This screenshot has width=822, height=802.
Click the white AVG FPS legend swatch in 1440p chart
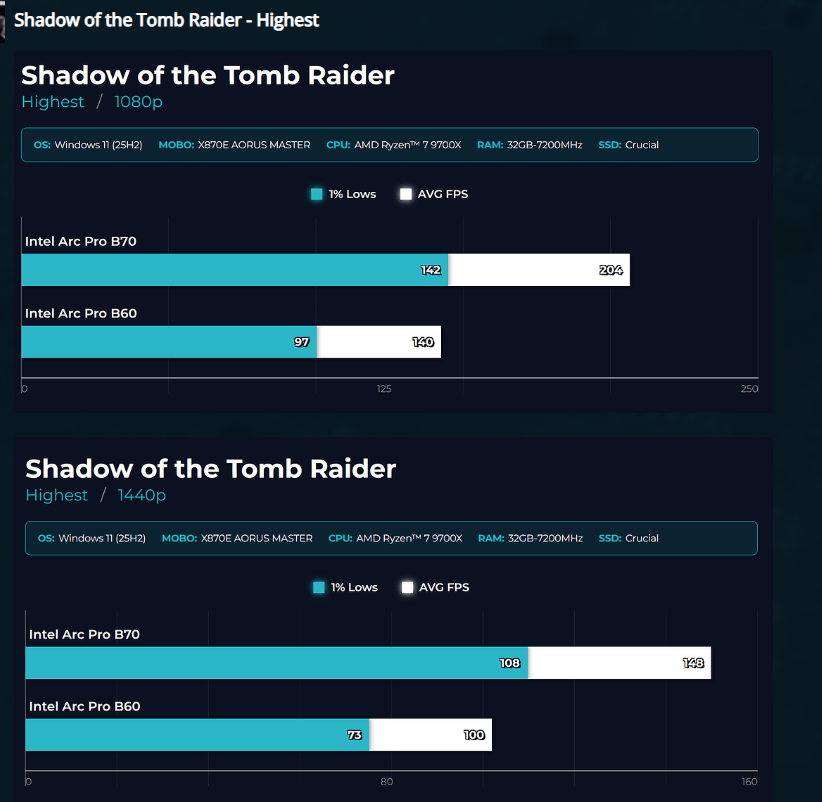pos(407,588)
